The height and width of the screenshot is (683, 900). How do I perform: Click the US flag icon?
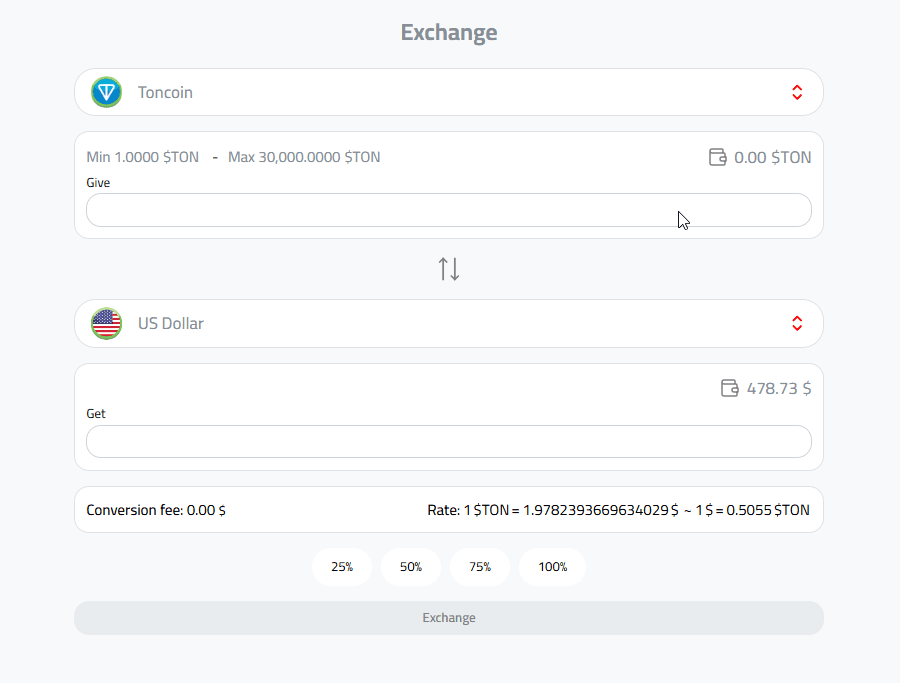tap(106, 324)
